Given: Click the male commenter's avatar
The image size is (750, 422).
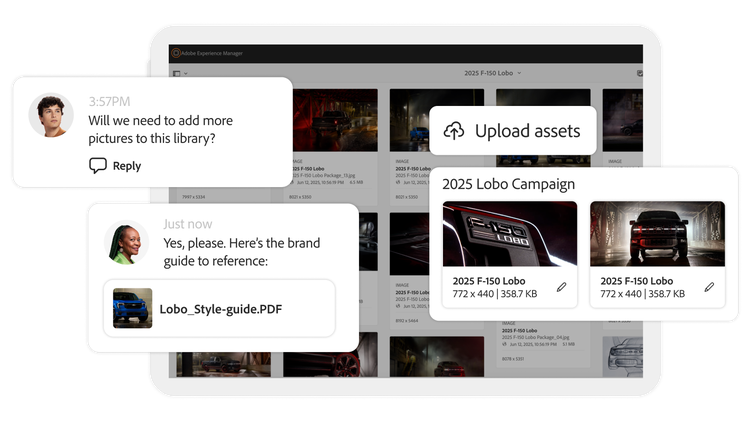Looking at the screenshot, I should [x=50, y=116].
